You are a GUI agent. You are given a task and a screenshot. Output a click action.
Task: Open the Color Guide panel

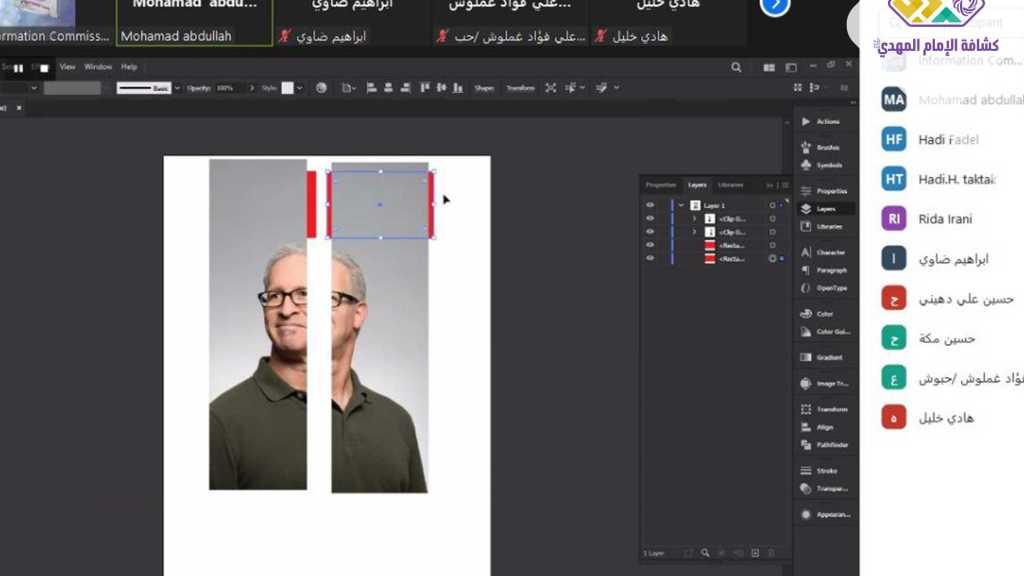click(807, 331)
